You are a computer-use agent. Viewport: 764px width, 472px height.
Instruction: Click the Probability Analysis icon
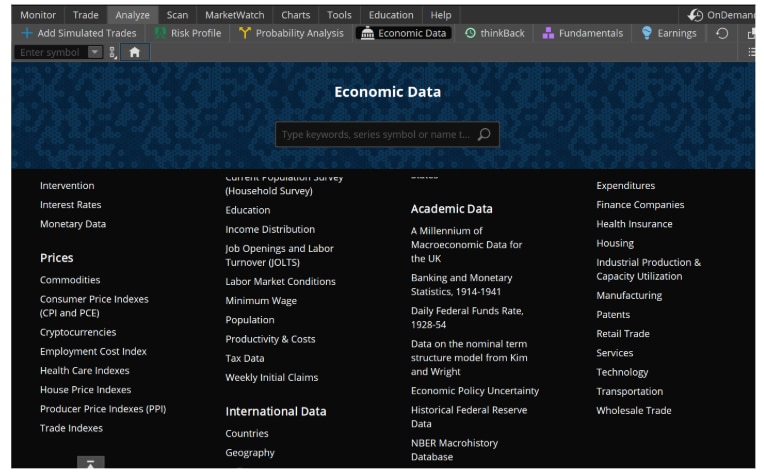pyautogui.click(x=245, y=33)
